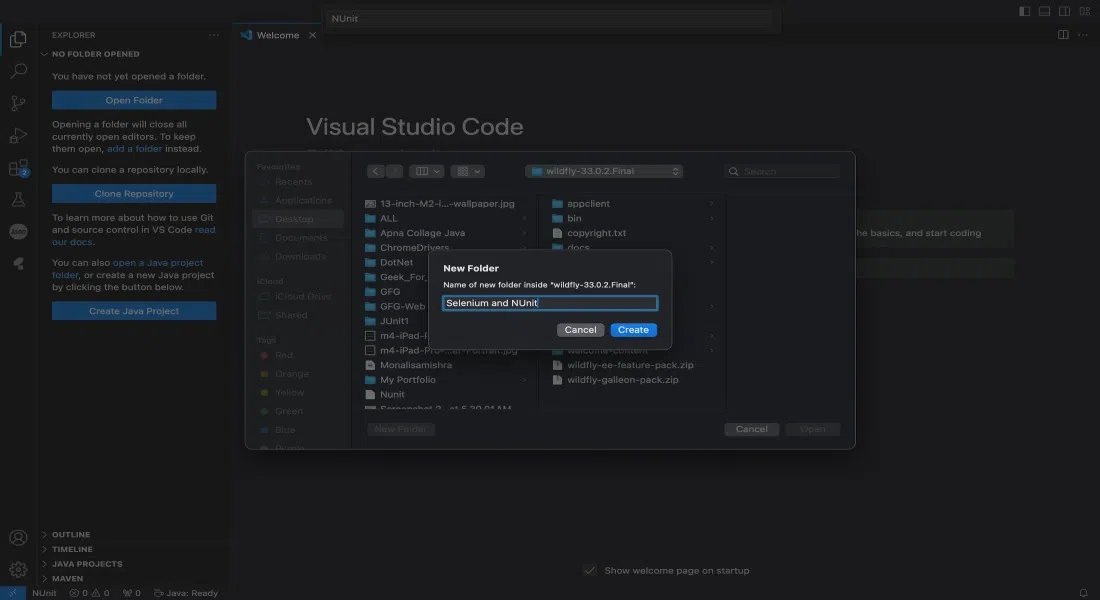Click the split editor icon
Screen dimensions: 1100x600
click(x=1064, y=35)
